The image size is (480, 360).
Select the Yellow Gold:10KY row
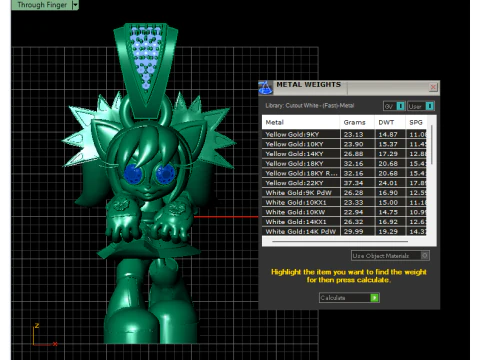coord(344,144)
